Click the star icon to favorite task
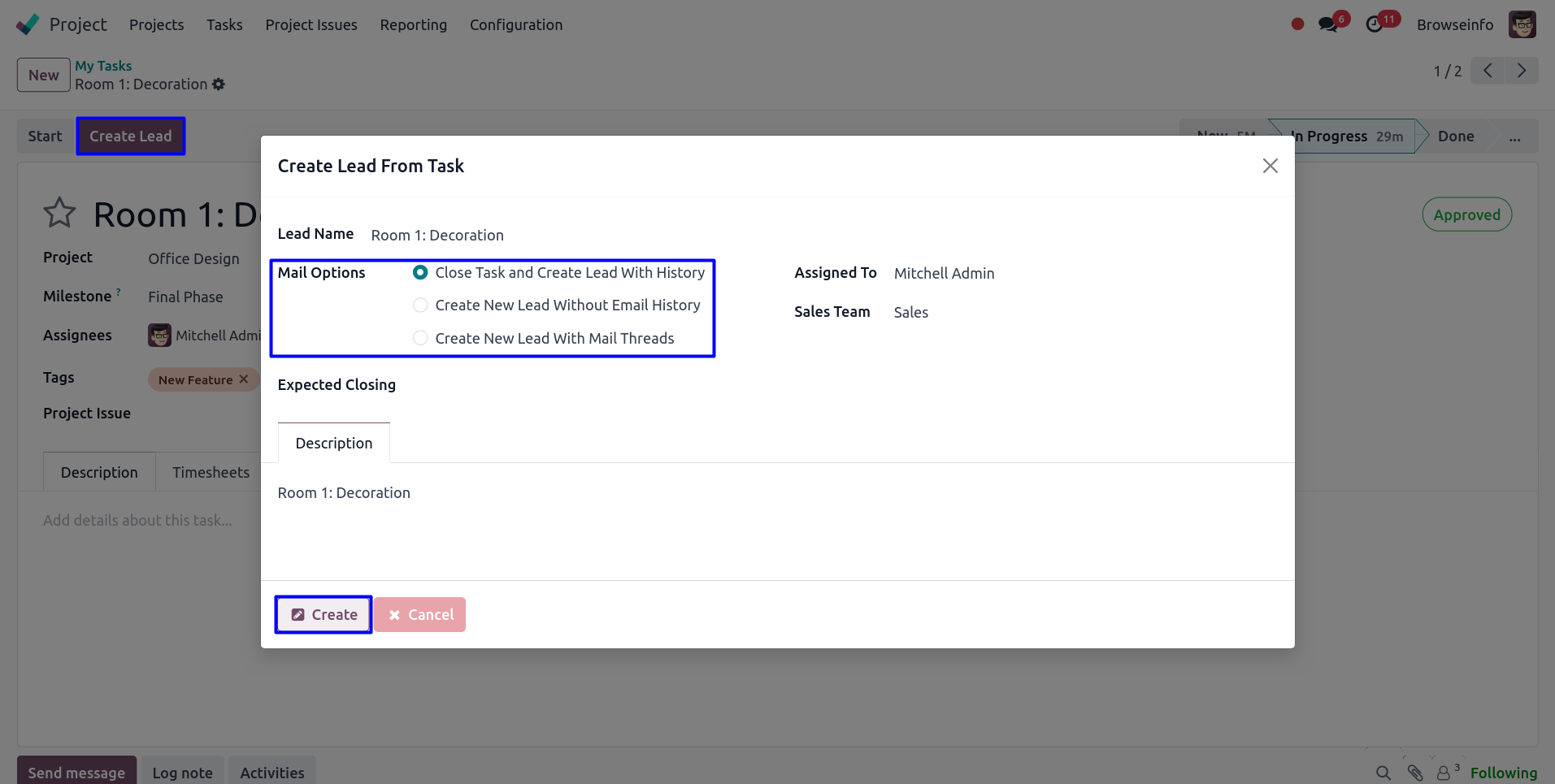Viewport: 1555px width, 784px height. click(59, 214)
